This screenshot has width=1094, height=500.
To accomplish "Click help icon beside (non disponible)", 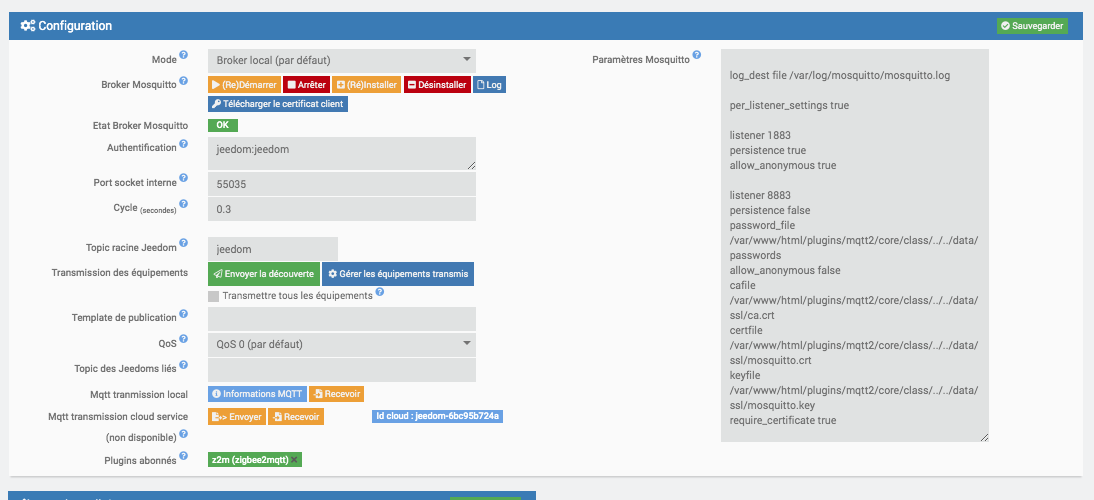I will point(183,434).
